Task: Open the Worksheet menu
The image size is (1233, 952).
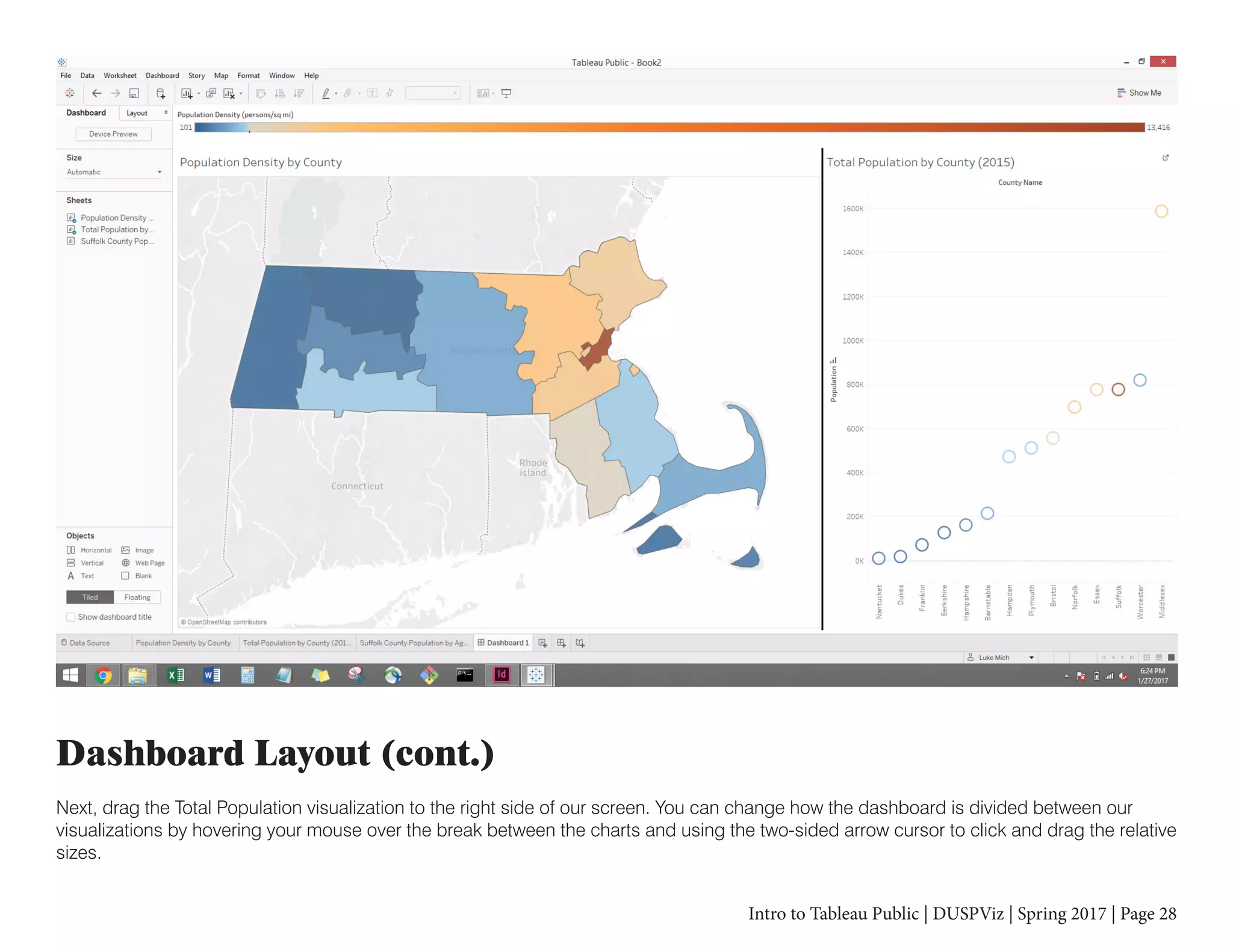Action: (120, 75)
